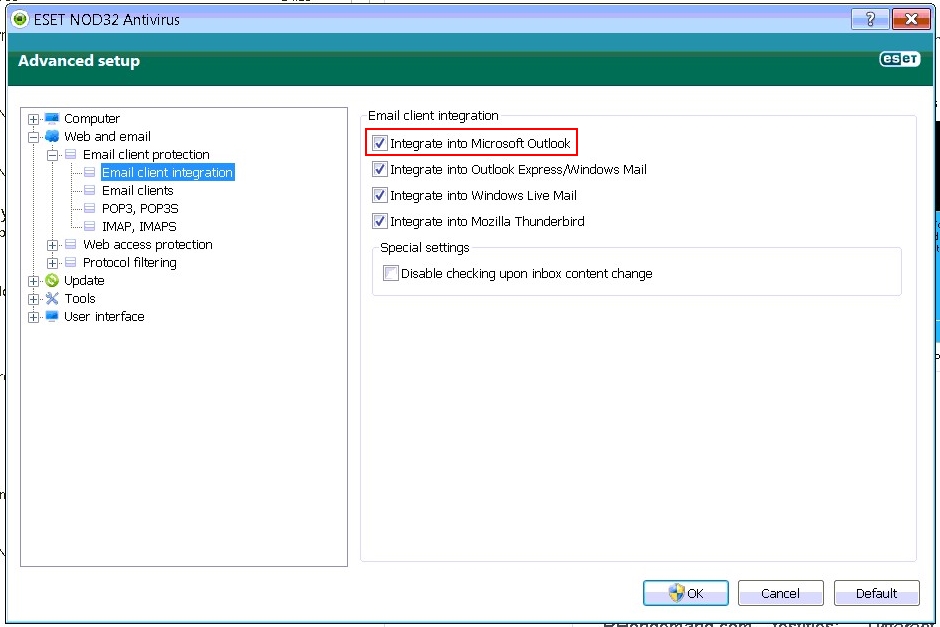Click the POP3, POP3S page icon
The width and height of the screenshot is (940, 627).
coord(89,208)
